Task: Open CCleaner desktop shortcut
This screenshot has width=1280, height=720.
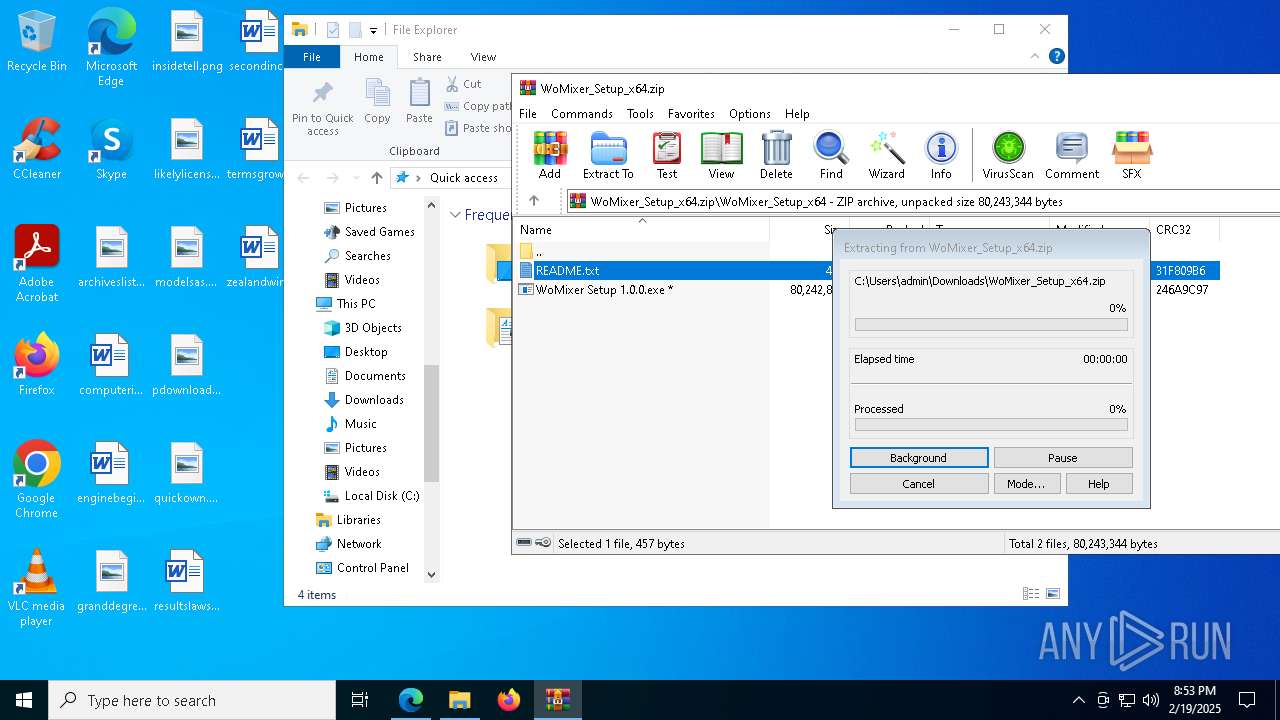Action: 37,149
